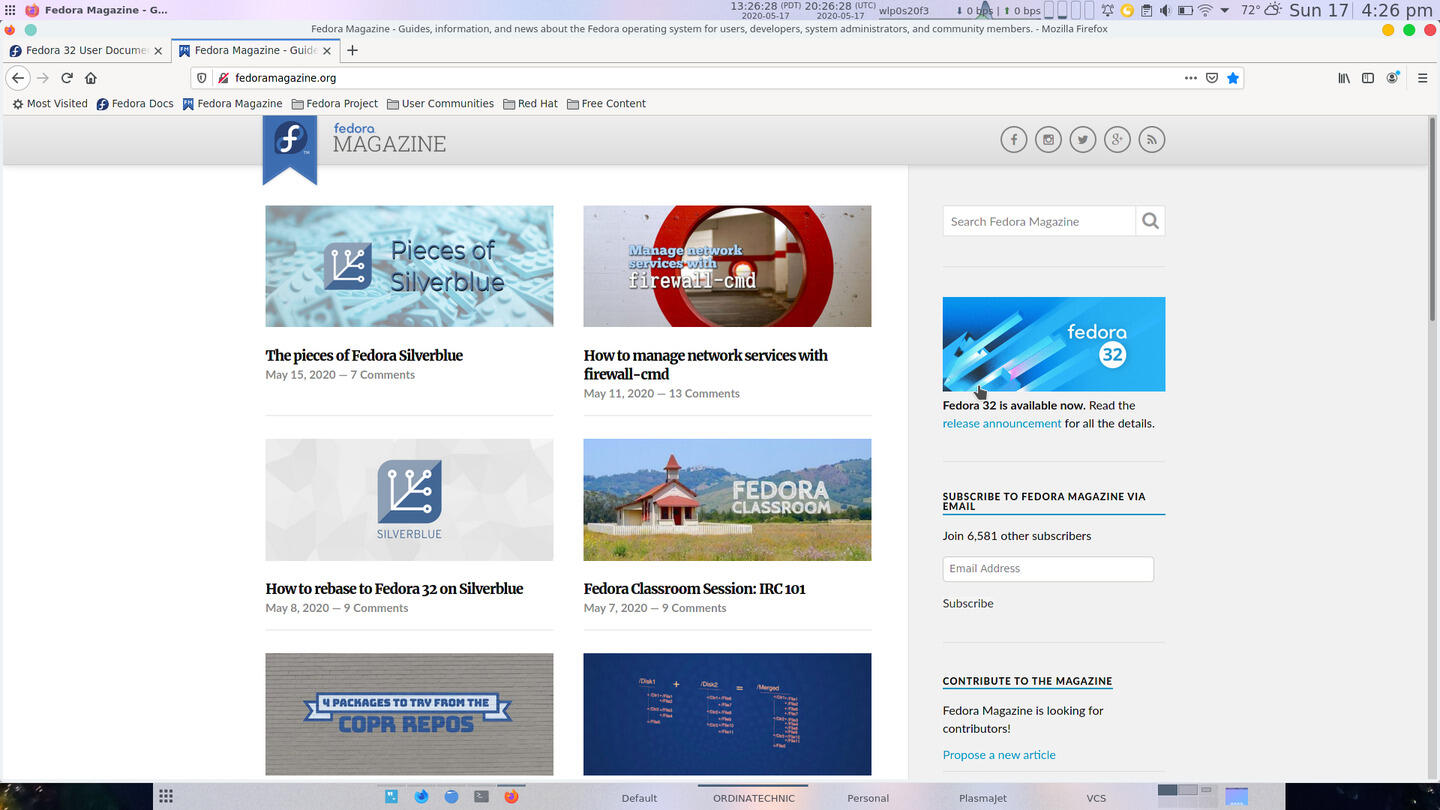
Task: Click the Fedora logo ribbon banner
Action: tap(290, 149)
